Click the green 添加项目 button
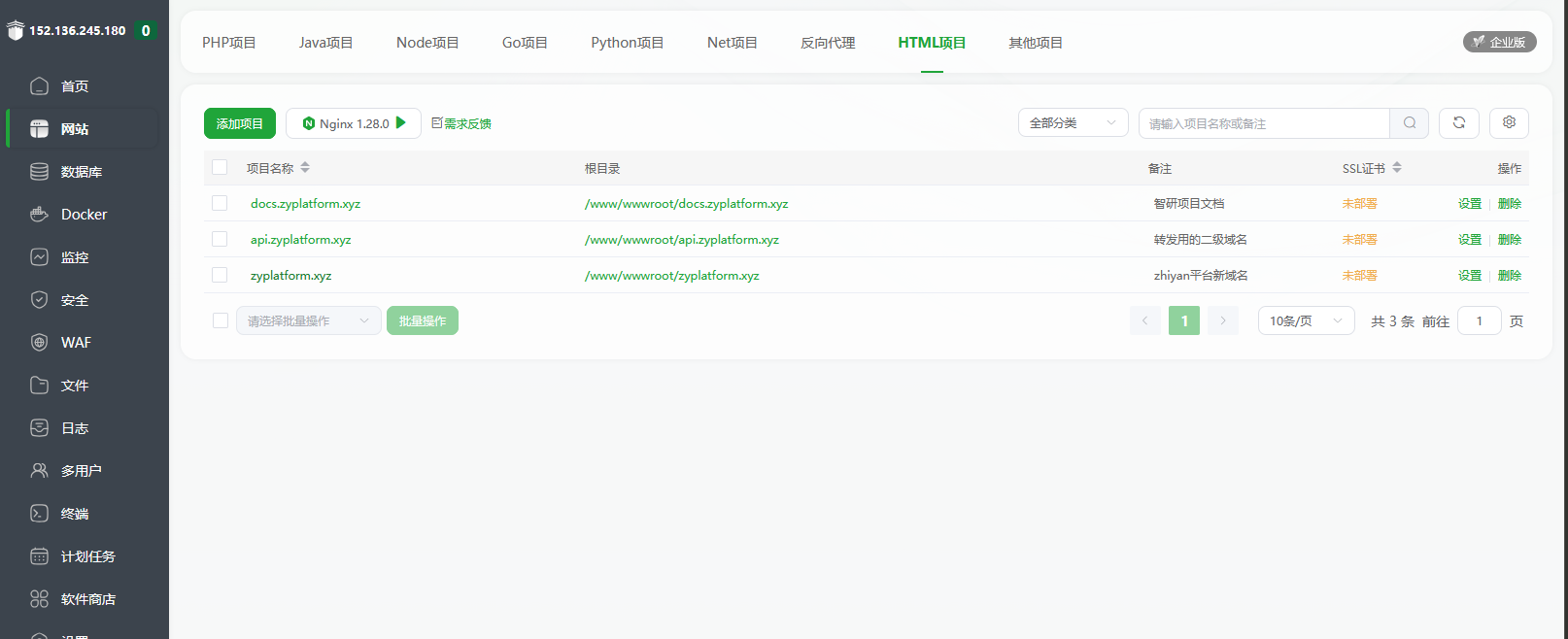Screen dimensions: 1568x639 (240, 123)
